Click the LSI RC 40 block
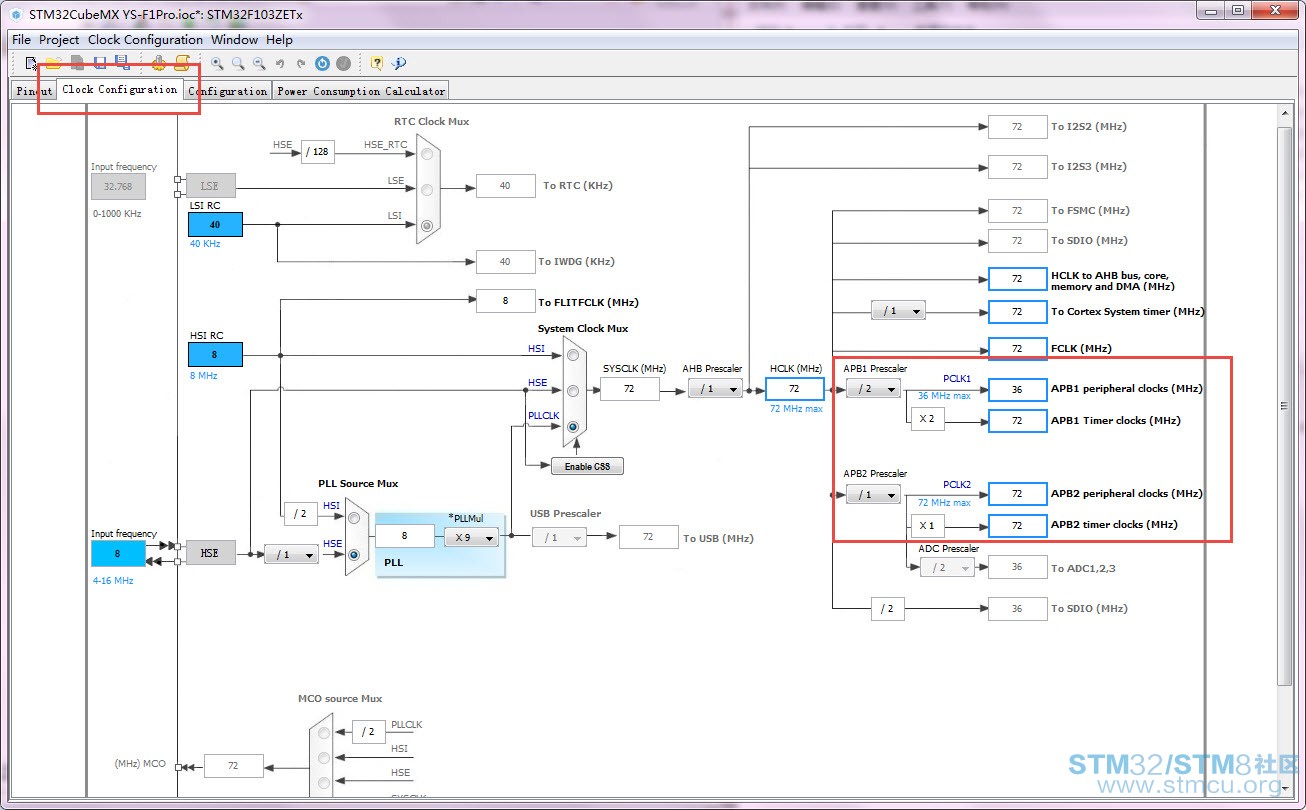Image resolution: width=1306 pixels, height=810 pixels. pyautogui.click(x=215, y=225)
